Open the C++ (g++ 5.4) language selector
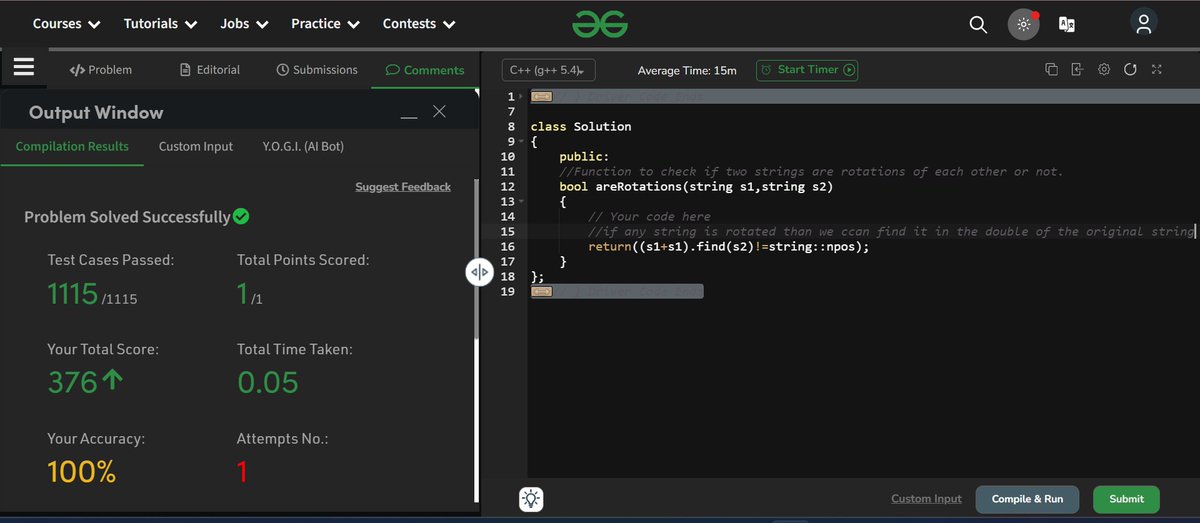 click(549, 70)
